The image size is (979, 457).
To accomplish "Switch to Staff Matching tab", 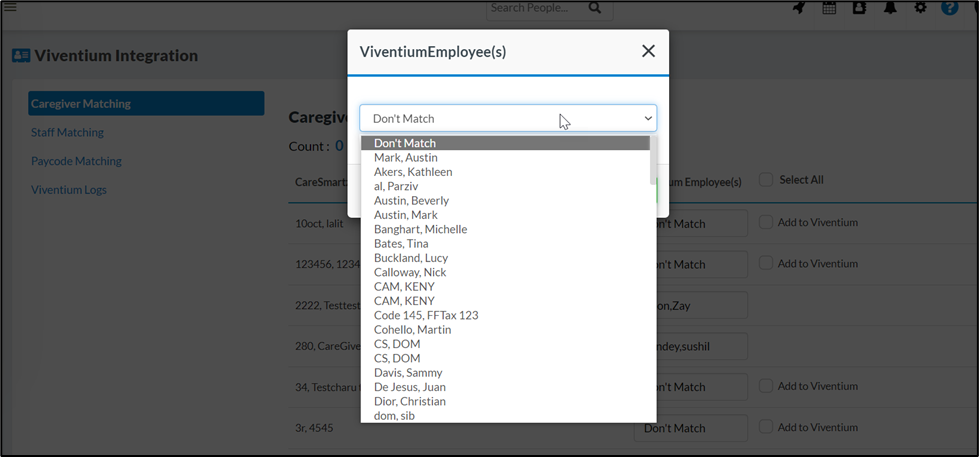I will point(67,132).
